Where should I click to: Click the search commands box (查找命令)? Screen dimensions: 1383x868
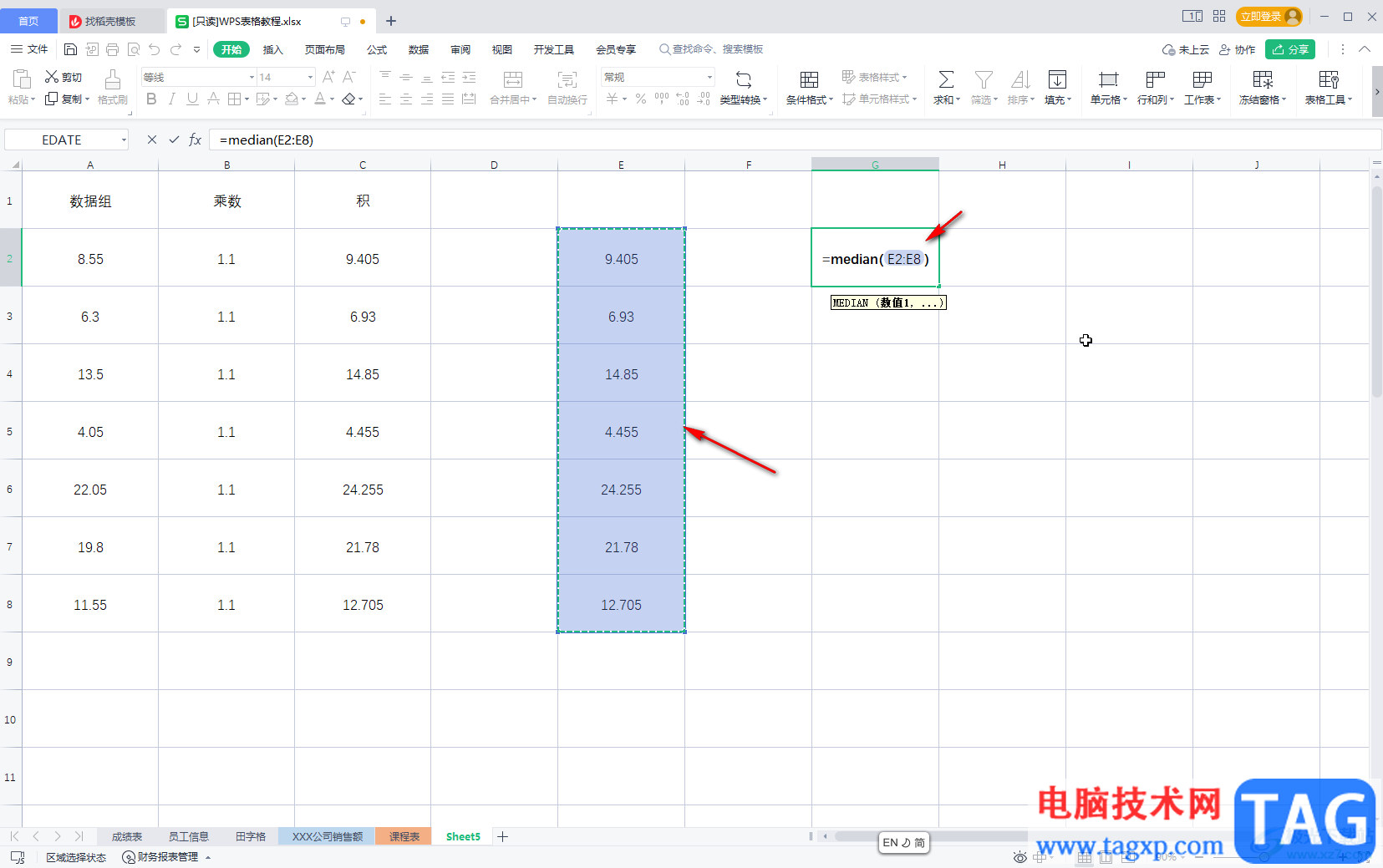[x=711, y=49]
